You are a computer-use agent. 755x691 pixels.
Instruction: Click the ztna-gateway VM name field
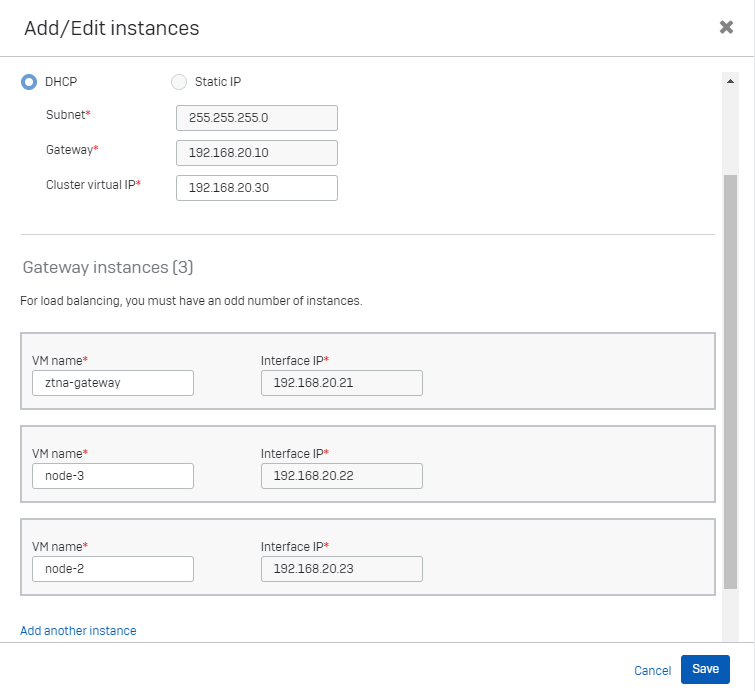pos(112,383)
